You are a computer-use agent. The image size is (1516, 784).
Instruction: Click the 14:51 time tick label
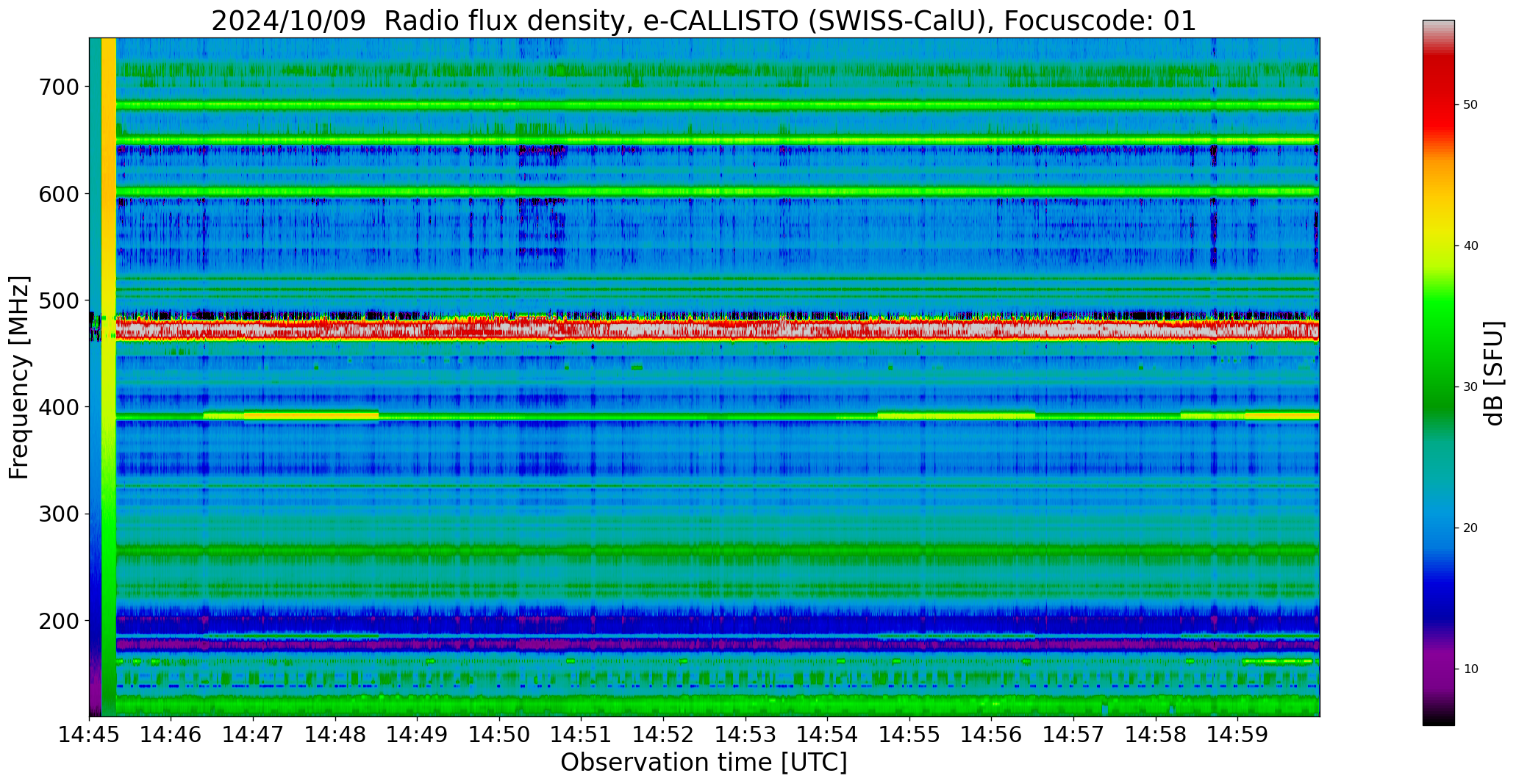pos(582,734)
